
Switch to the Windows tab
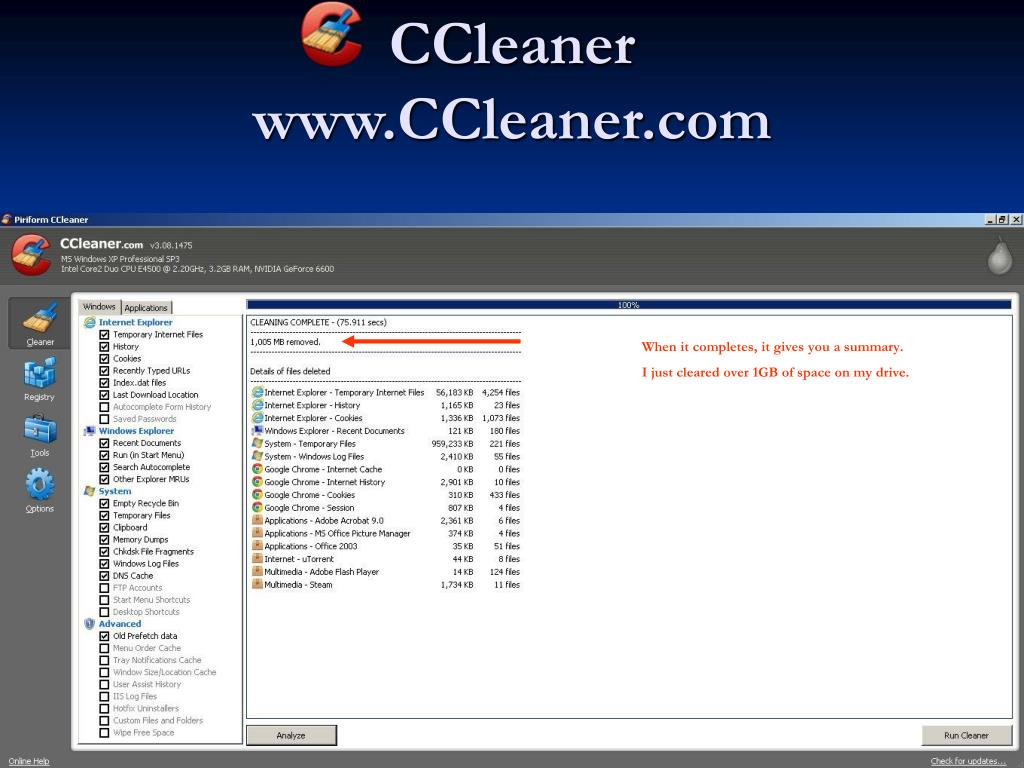pyautogui.click(x=99, y=307)
